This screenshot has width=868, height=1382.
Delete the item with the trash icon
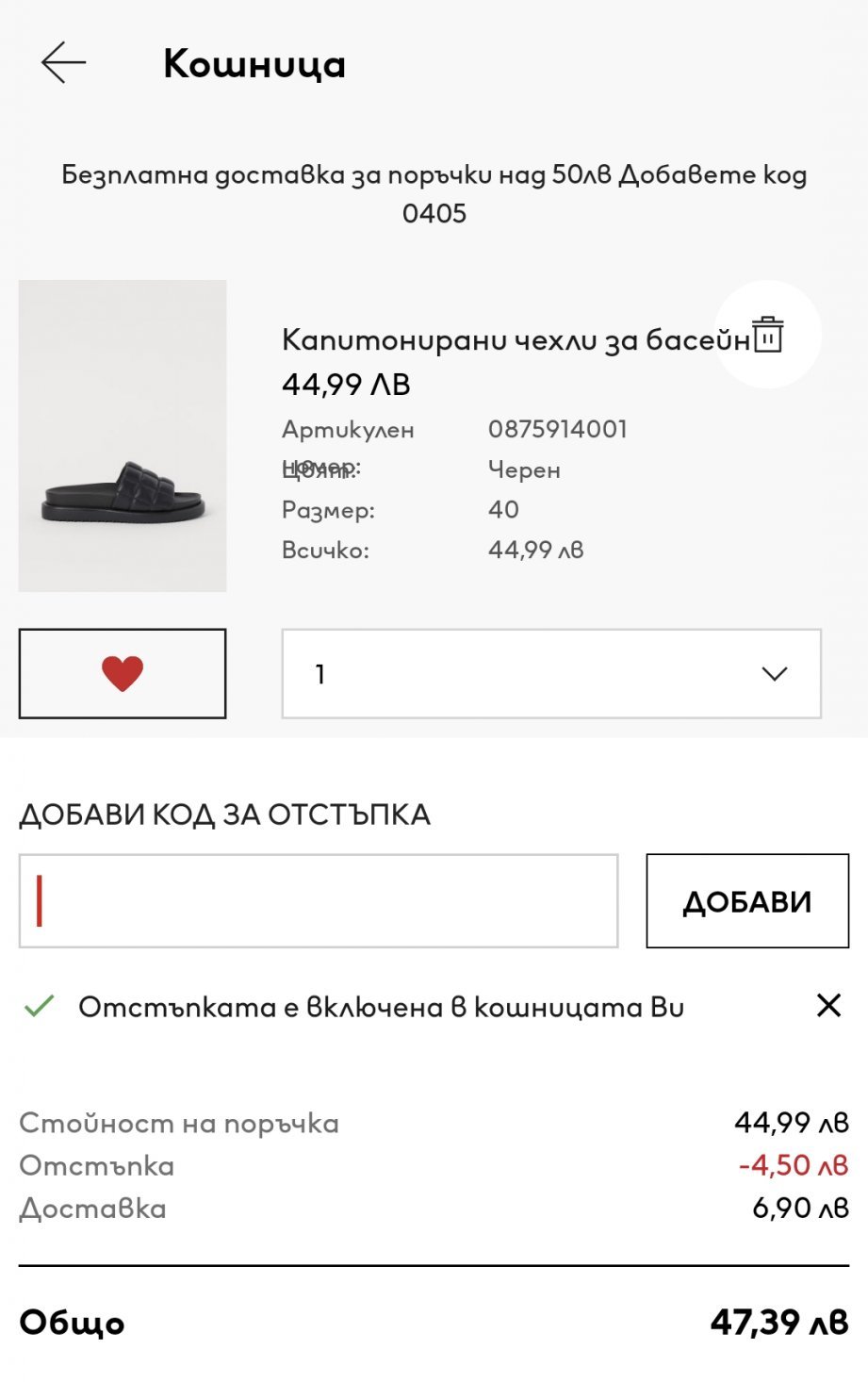point(768,335)
